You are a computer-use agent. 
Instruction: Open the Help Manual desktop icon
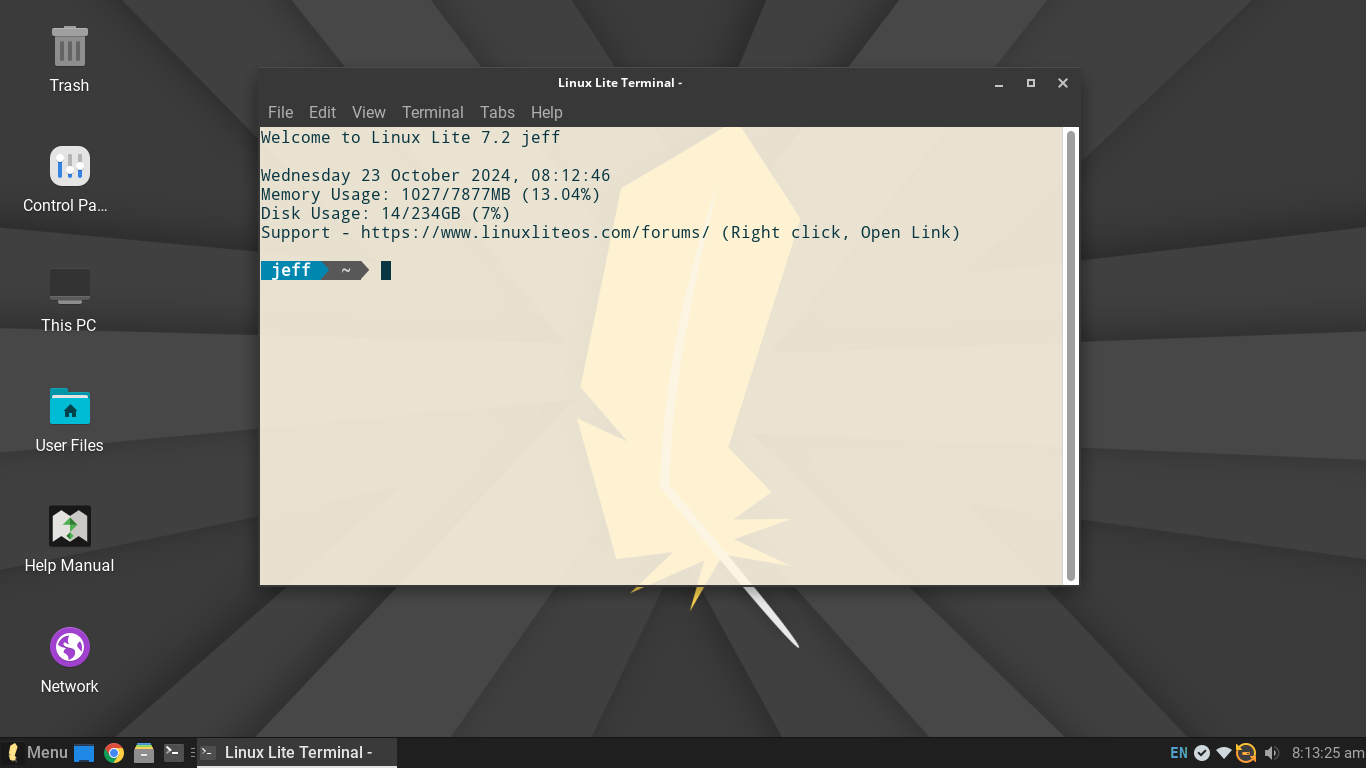pyautogui.click(x=69, y=526)
